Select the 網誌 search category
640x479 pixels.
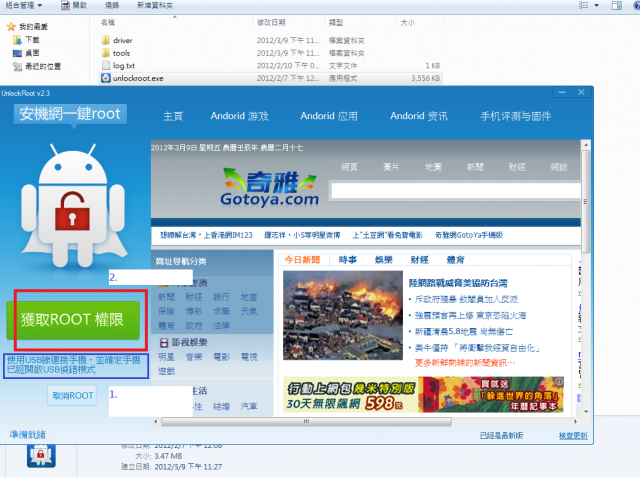tap(559, 167)
